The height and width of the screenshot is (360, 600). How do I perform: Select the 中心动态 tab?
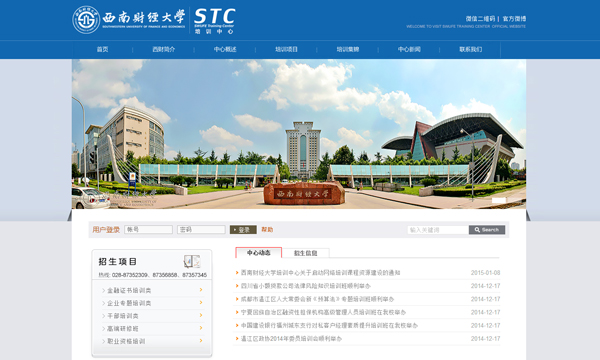pos(259,252)
